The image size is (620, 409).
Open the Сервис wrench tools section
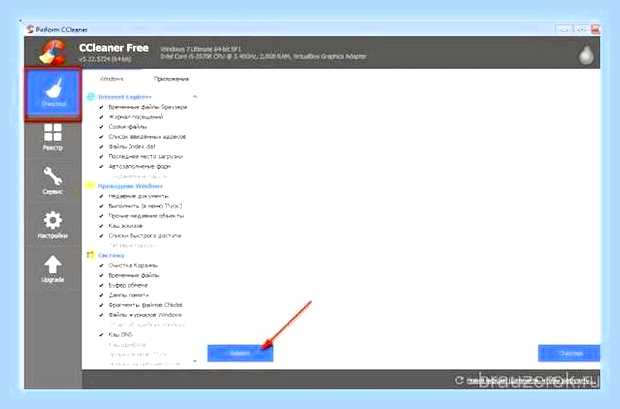(53, 181)
